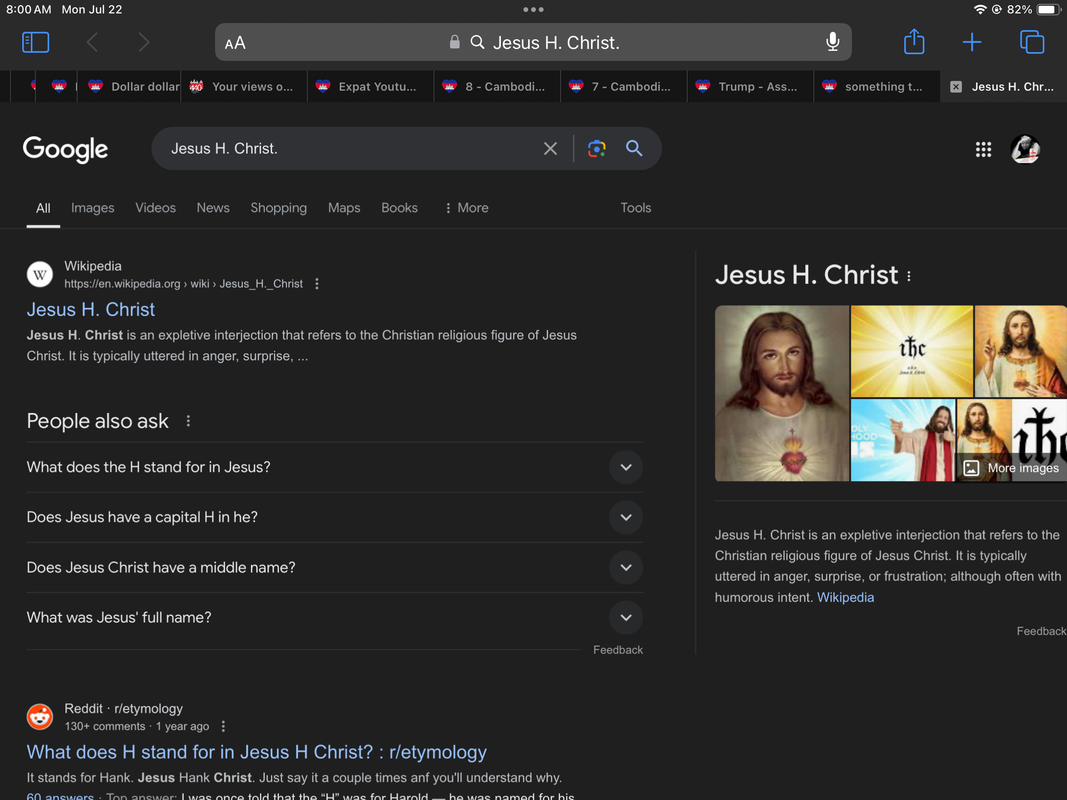This screenshot has height=800, width=1067.
Task: Switch to 'Expat Youtu...' browser tab
Action: (x=371, y=86)
